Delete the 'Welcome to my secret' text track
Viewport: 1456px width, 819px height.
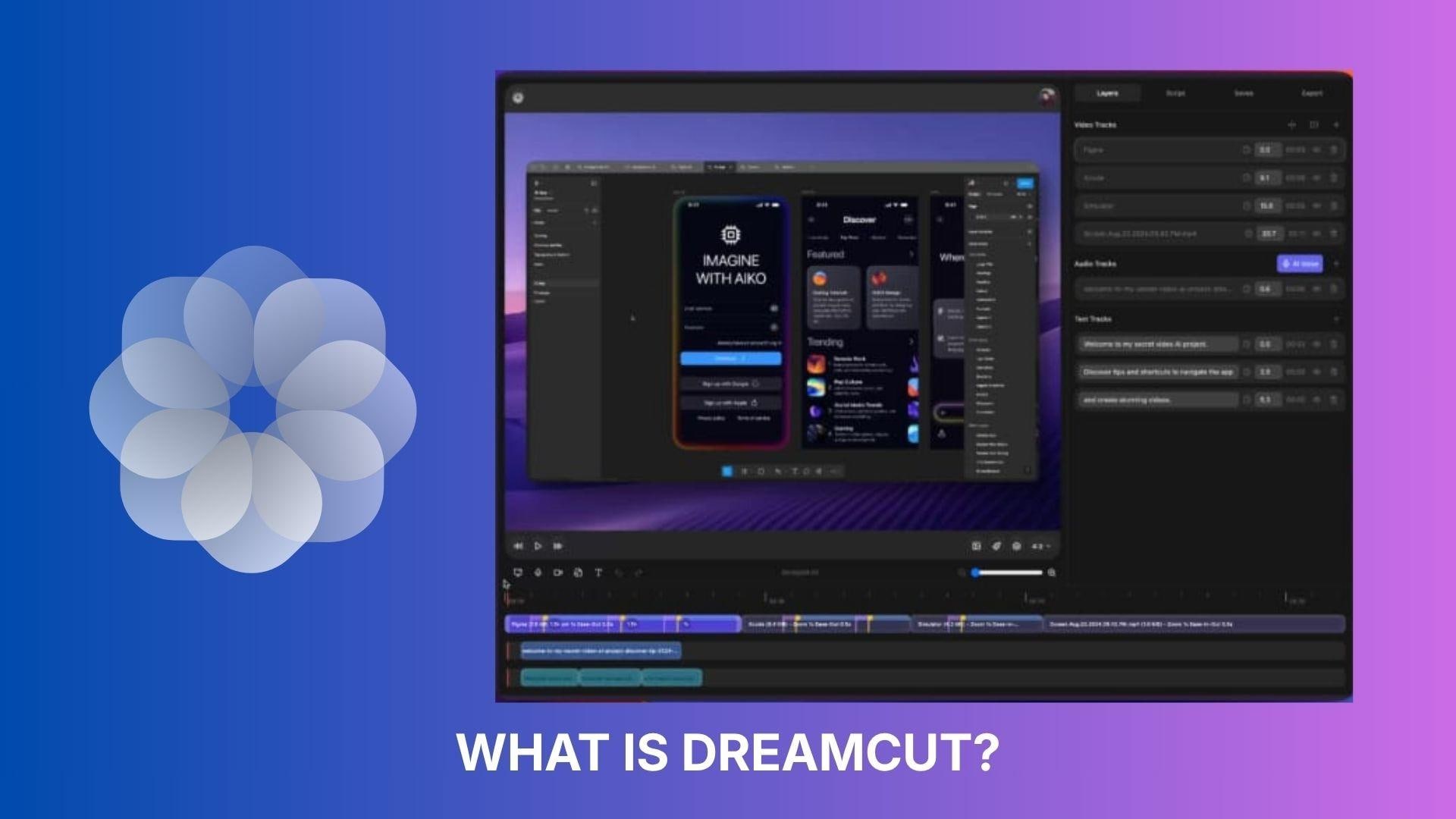coord(1334,344)
